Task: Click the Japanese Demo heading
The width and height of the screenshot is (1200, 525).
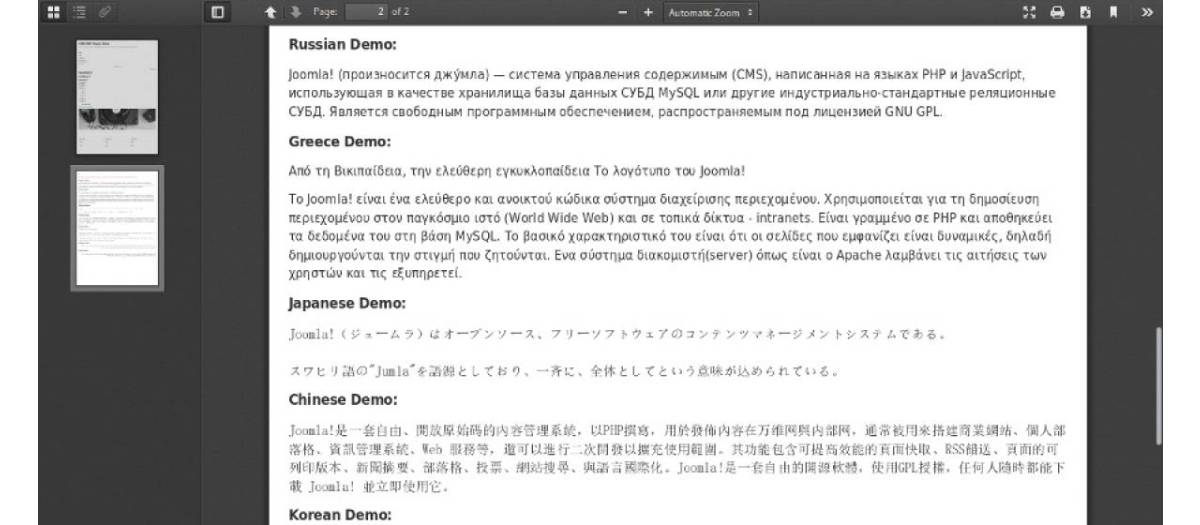Action: coord(347,304)
